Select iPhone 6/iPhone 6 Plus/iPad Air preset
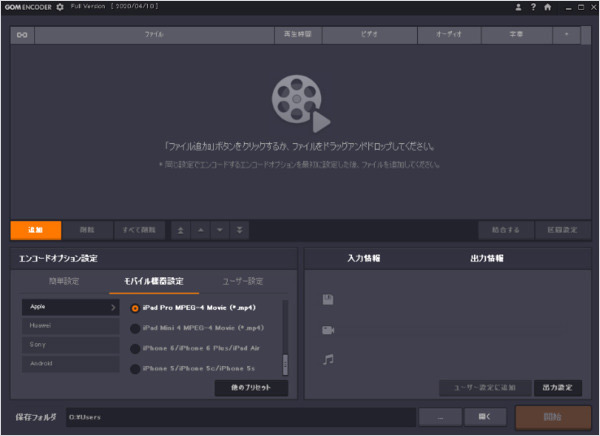This screenshot has width=600, height=436. coord(195,348)
